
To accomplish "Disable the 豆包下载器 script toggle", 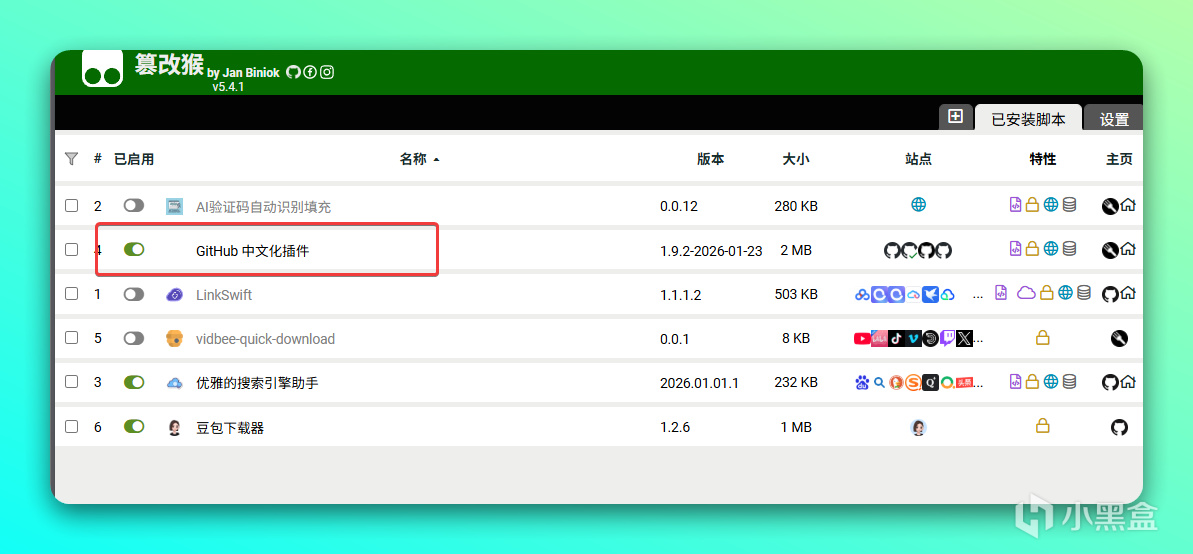I will [x=134, y=427].
